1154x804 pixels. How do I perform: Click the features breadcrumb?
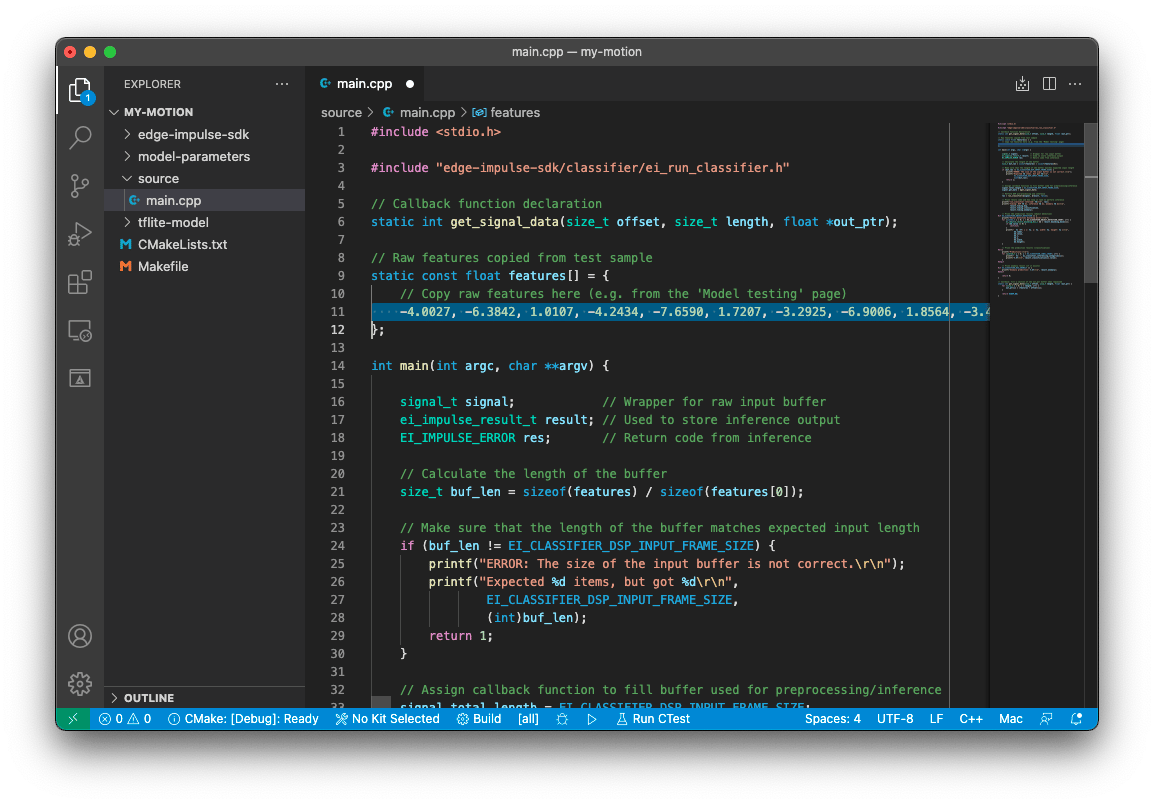click(506, 113)
